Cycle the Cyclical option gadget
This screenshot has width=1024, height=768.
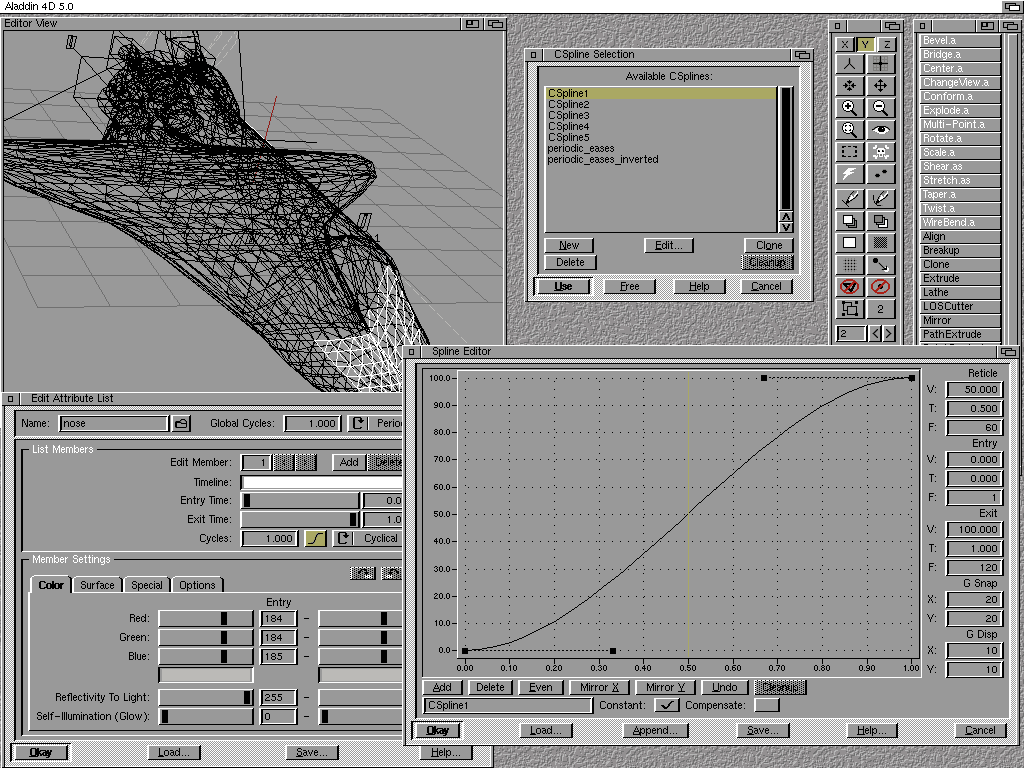(367, 538)
